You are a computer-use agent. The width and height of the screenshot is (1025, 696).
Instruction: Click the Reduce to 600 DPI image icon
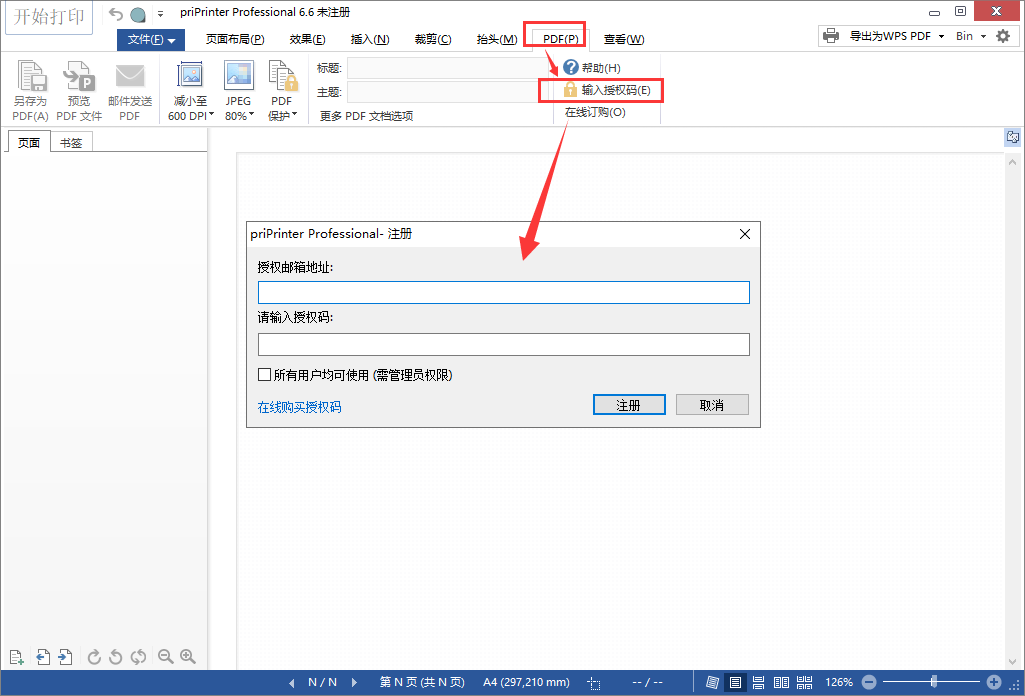[190, 75]
